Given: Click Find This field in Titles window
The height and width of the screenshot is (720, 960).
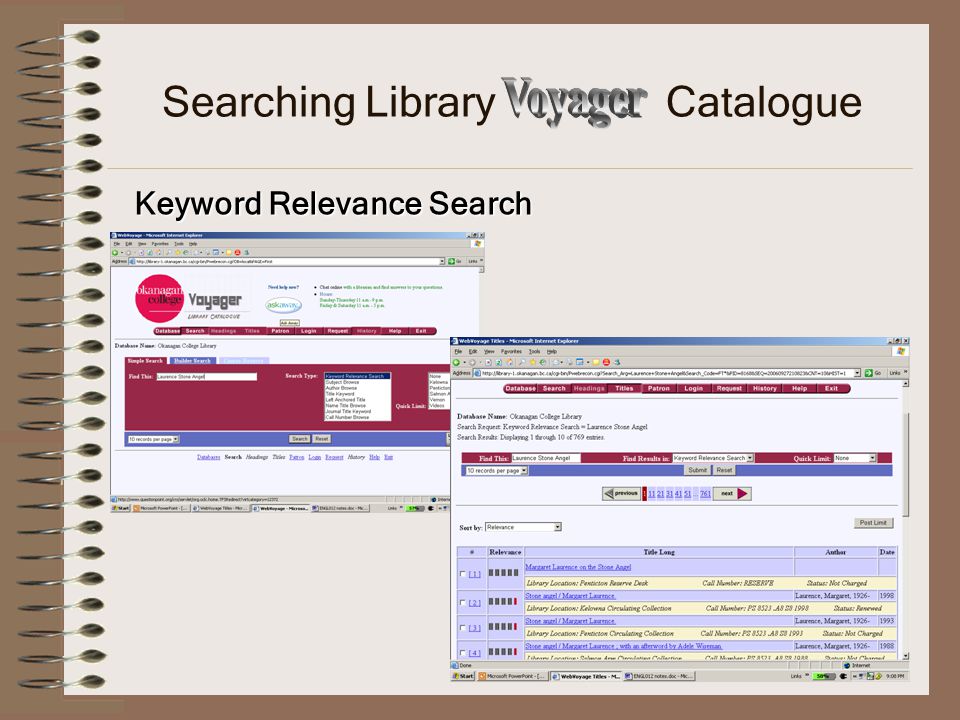Looking at the screenshot, I should [x=546, y=458].
